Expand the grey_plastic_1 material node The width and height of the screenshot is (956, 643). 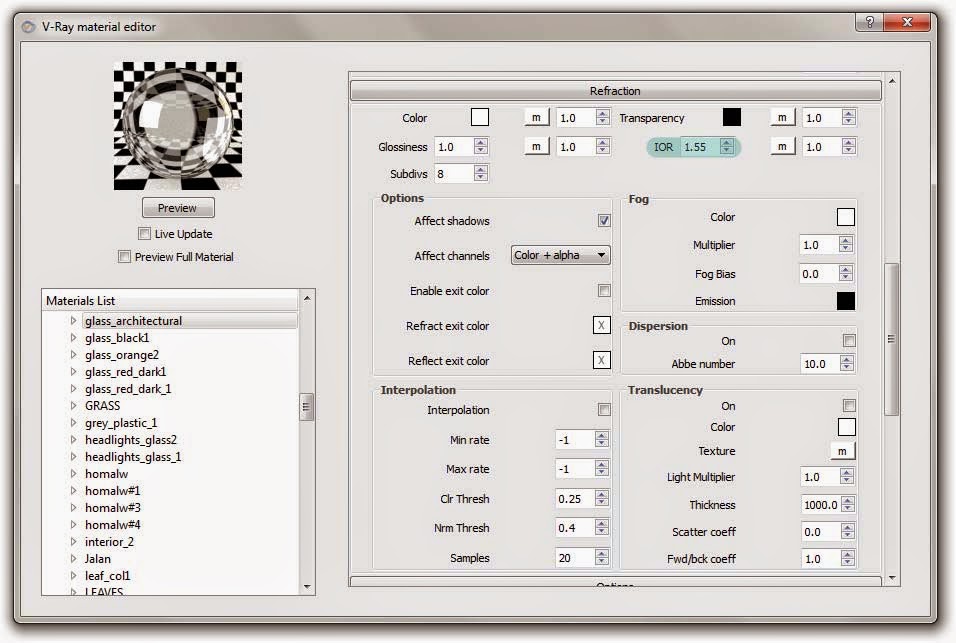click(x=73, y=422)
